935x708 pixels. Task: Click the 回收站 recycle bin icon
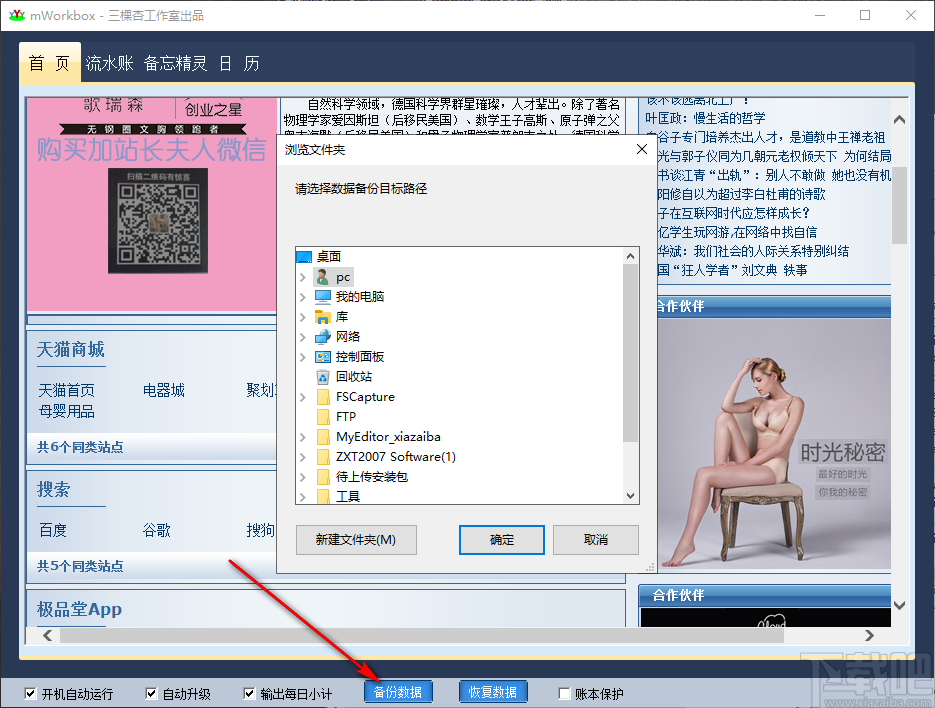(x=323, y=376)
